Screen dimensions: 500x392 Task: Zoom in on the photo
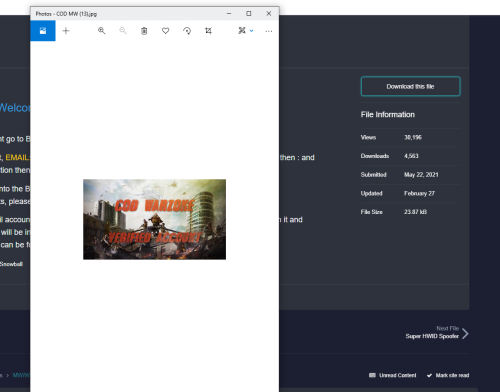pyautogui.click(x=101, y=31)
